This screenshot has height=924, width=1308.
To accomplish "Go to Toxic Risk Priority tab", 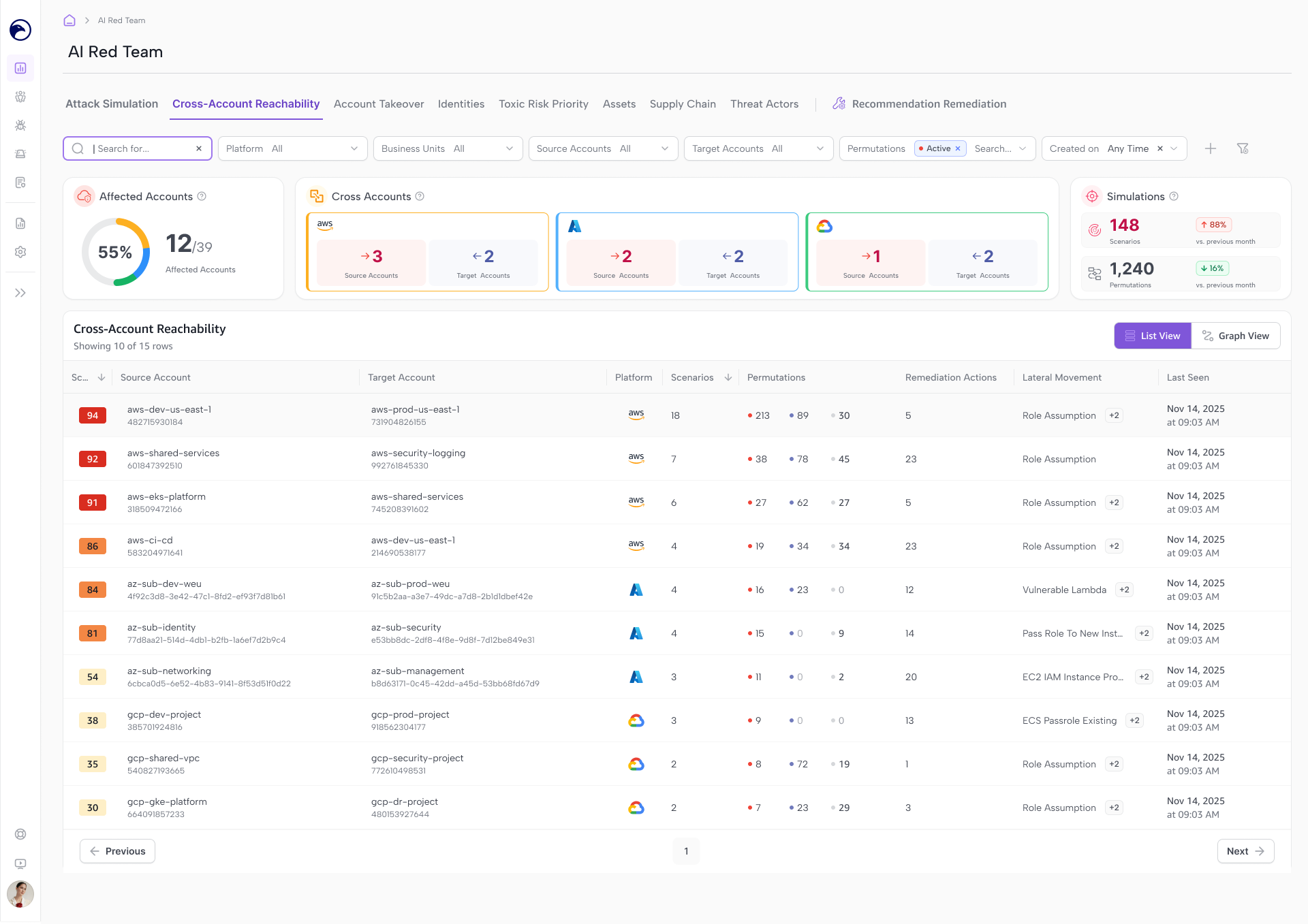I will pyautogui.click(x=544, y=103).
